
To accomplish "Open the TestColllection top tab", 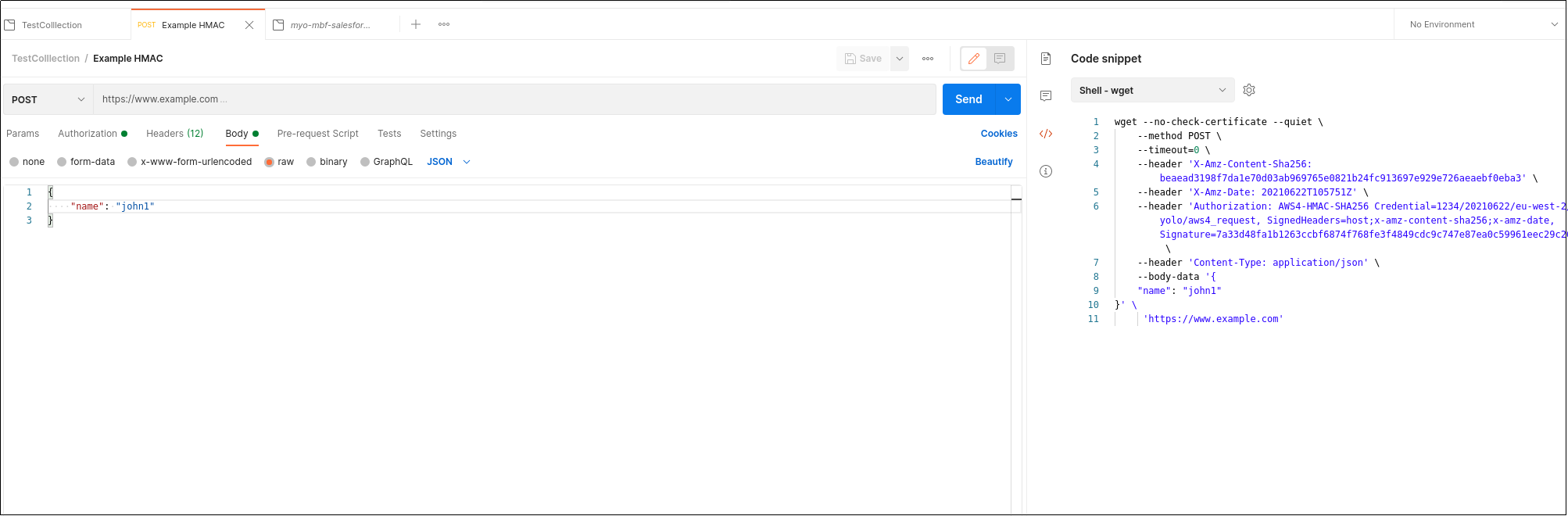I will 66,25.
